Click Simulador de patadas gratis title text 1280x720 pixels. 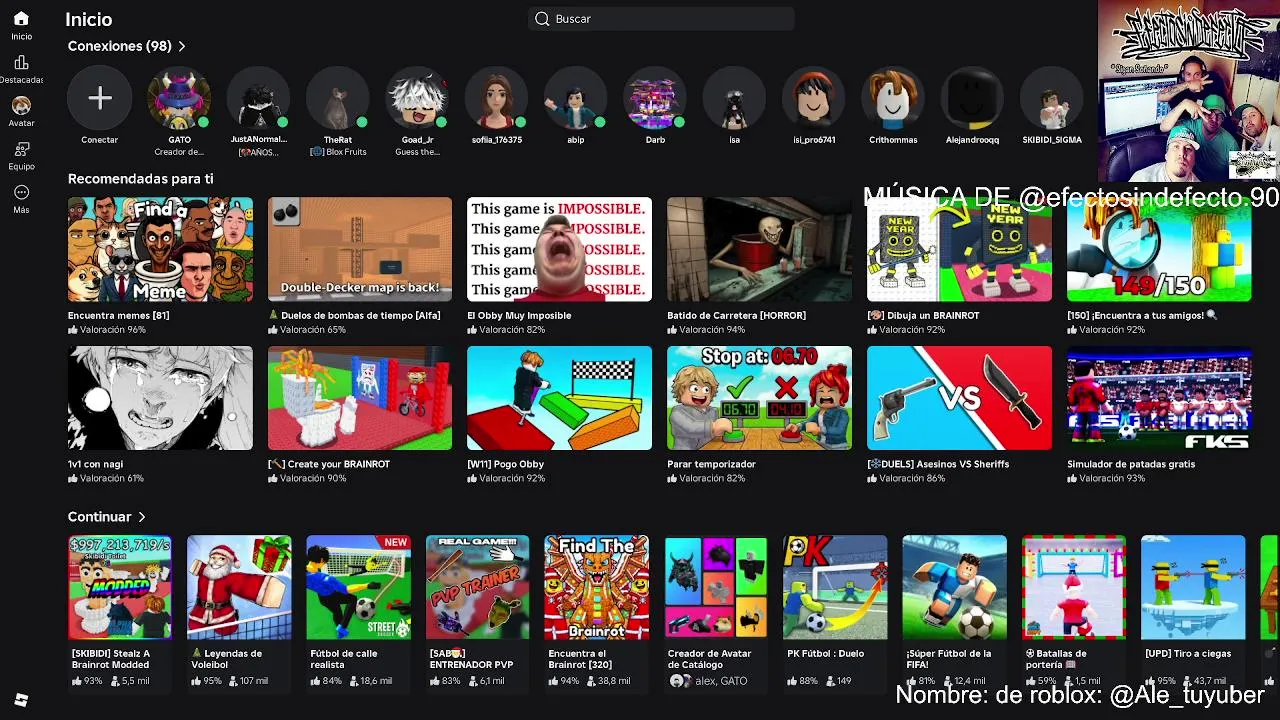(x=1131, y=464)
